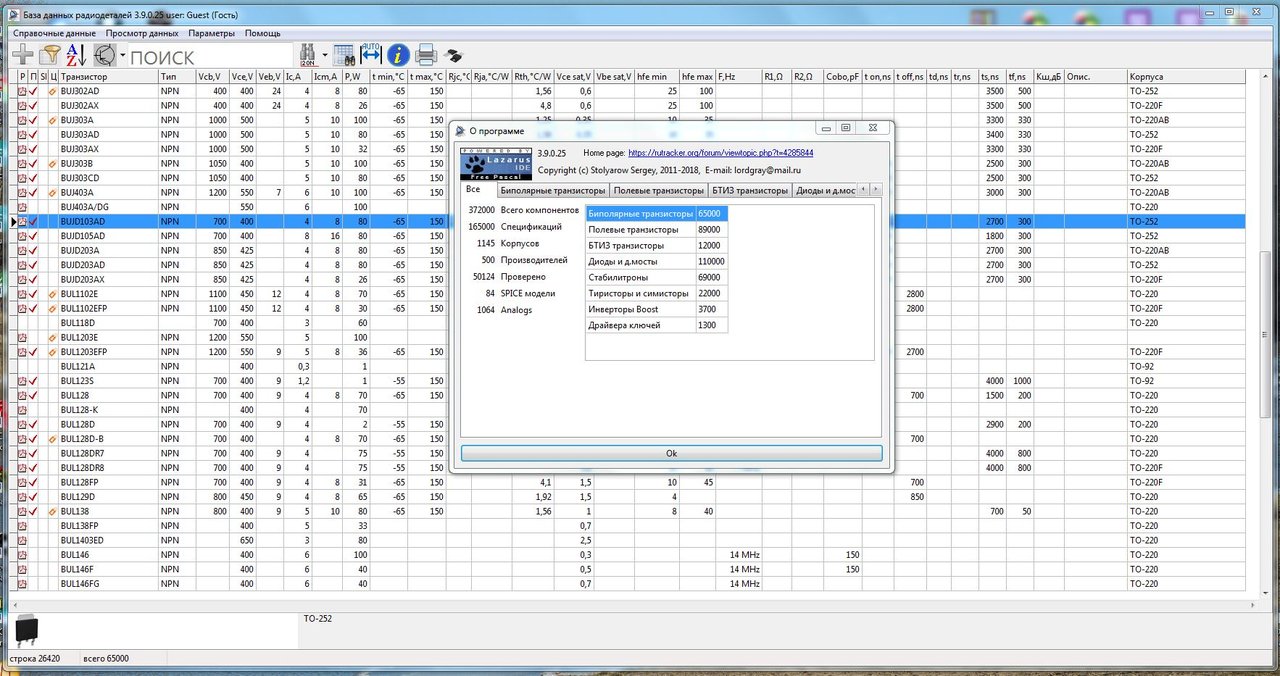Open the transistor search dropdown arrow

pyautogui.click(x=122, y=55)
